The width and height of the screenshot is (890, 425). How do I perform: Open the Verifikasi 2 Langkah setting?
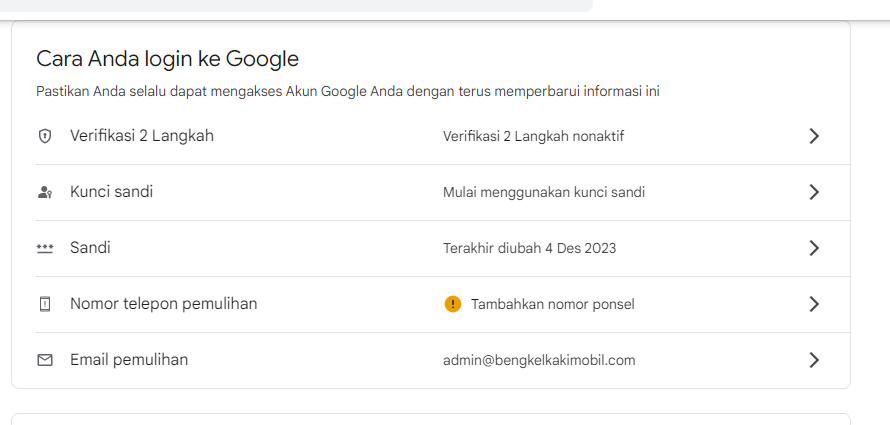coord(142,136)
